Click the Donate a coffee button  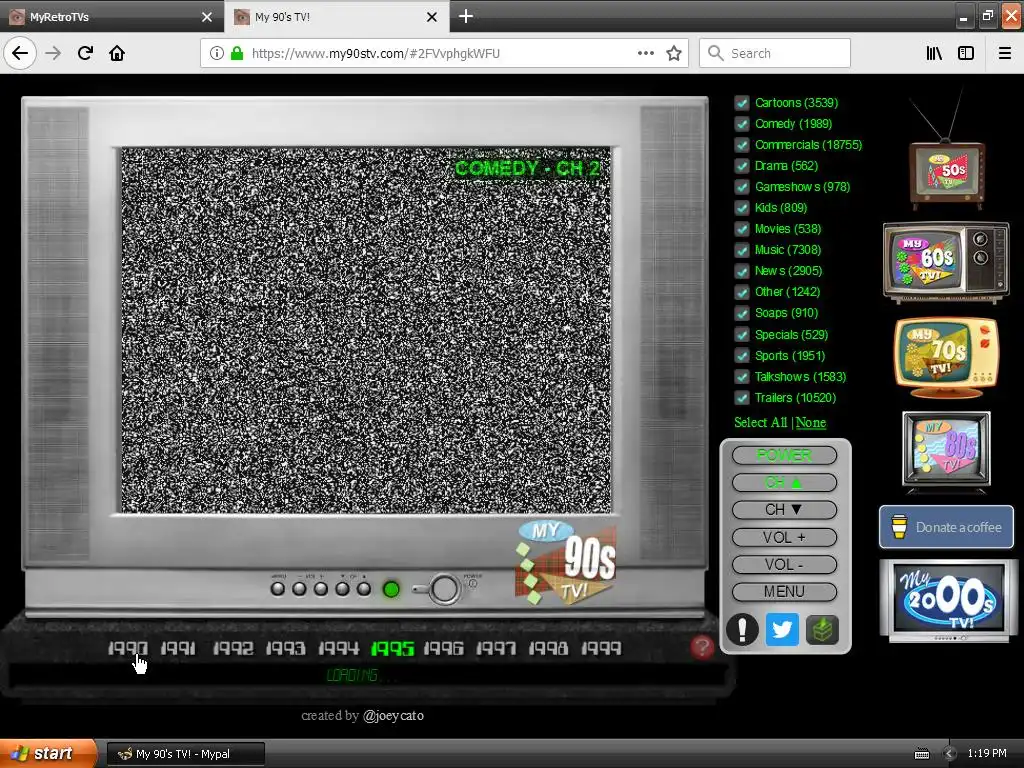(x=946, y=527)
